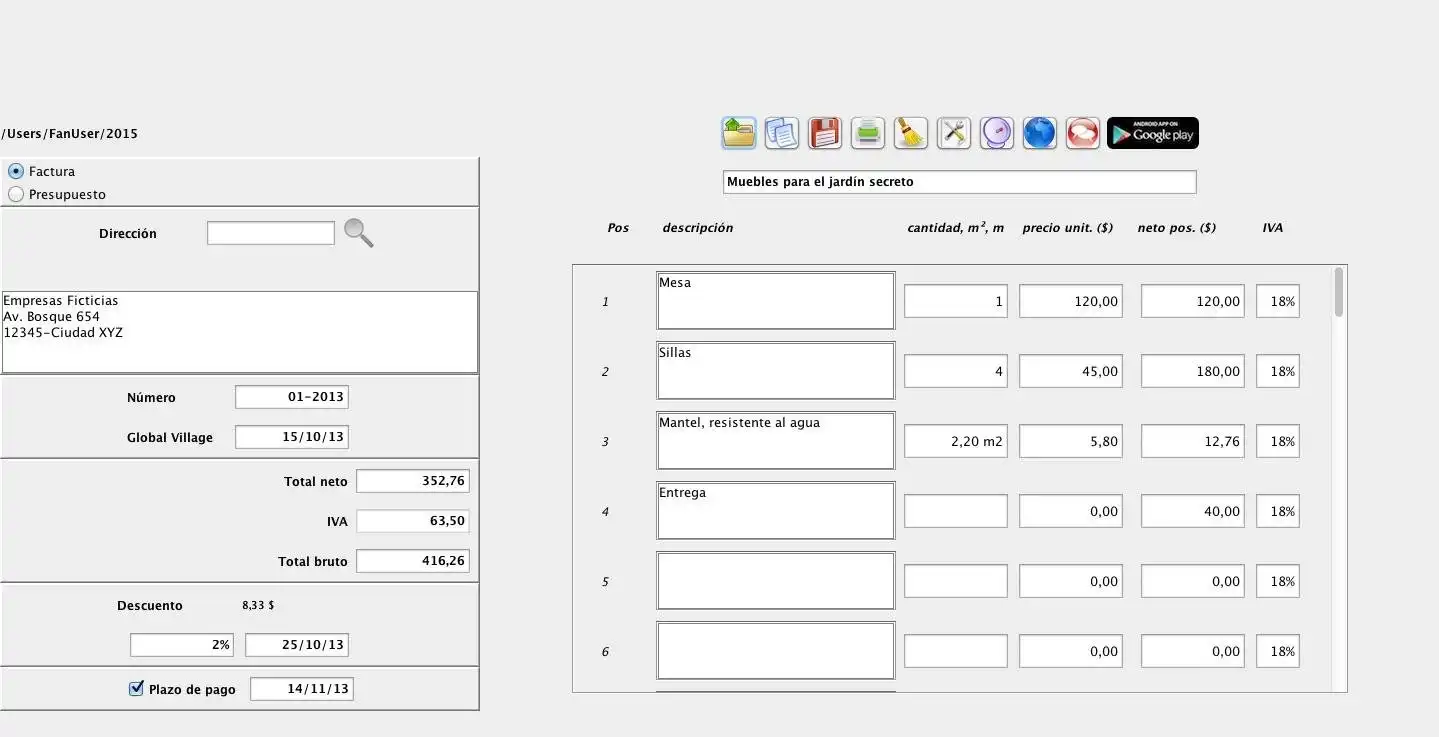Select the Factura radio button

pos(16,171)
